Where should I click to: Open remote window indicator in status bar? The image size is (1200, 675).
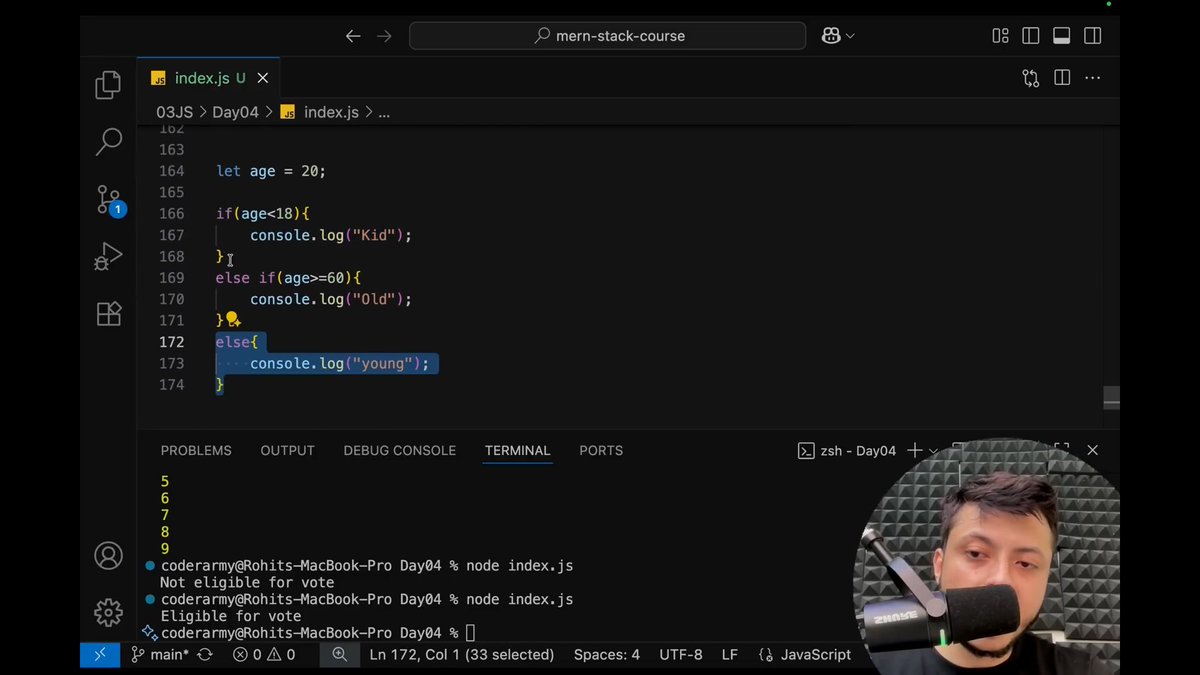point(99,655)
